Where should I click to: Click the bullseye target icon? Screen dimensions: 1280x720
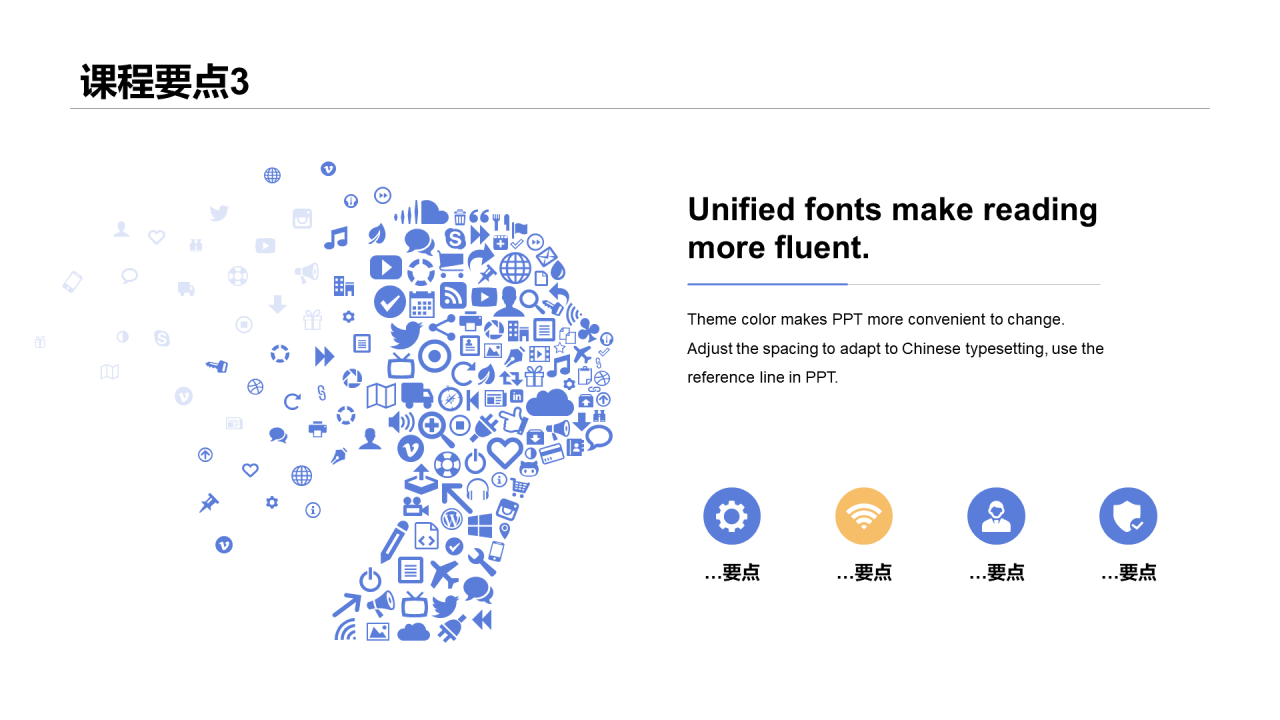click(434, 355)
